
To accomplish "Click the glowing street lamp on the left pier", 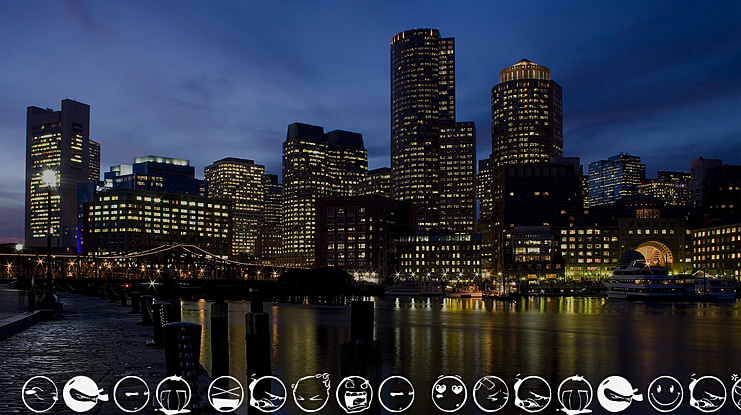I will point(49,179).
